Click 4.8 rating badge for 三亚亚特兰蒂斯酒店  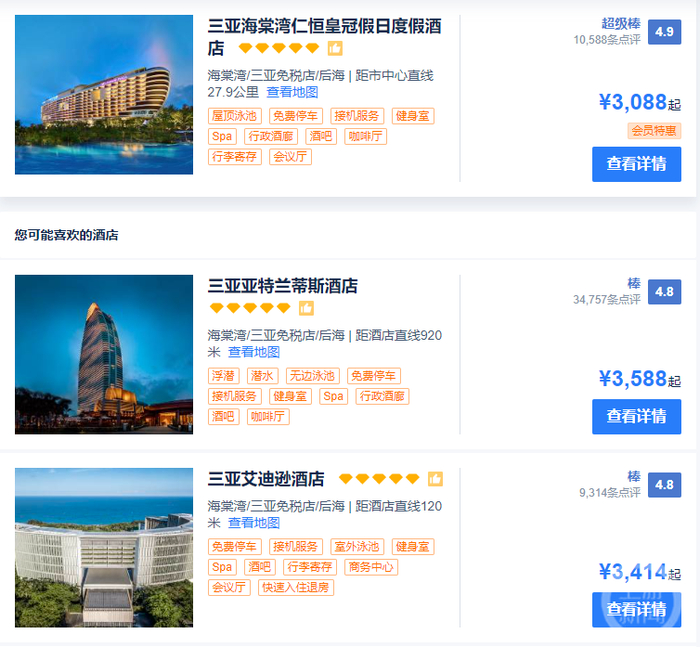(664, 292)
